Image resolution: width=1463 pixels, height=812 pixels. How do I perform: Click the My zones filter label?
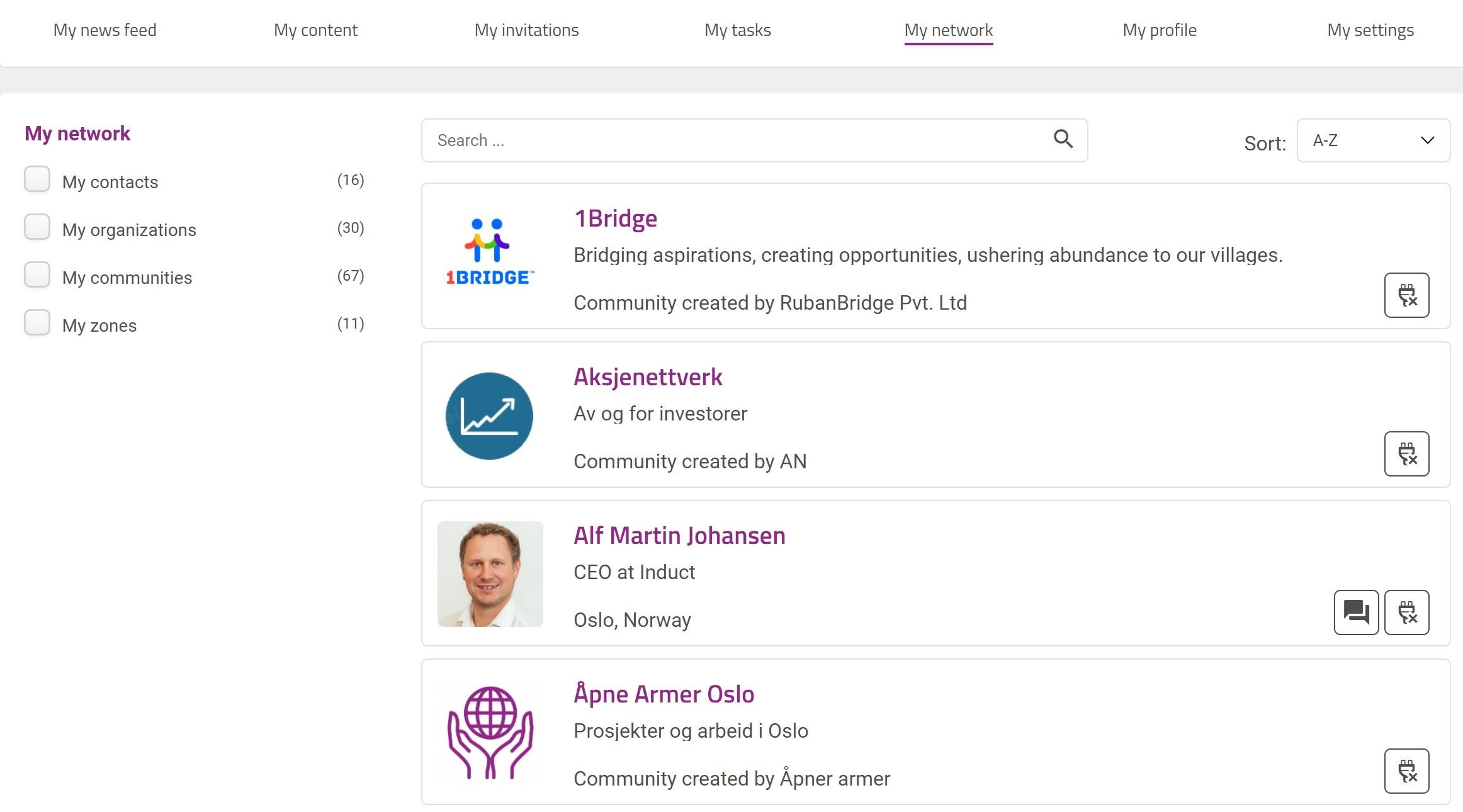pos(99,325)
